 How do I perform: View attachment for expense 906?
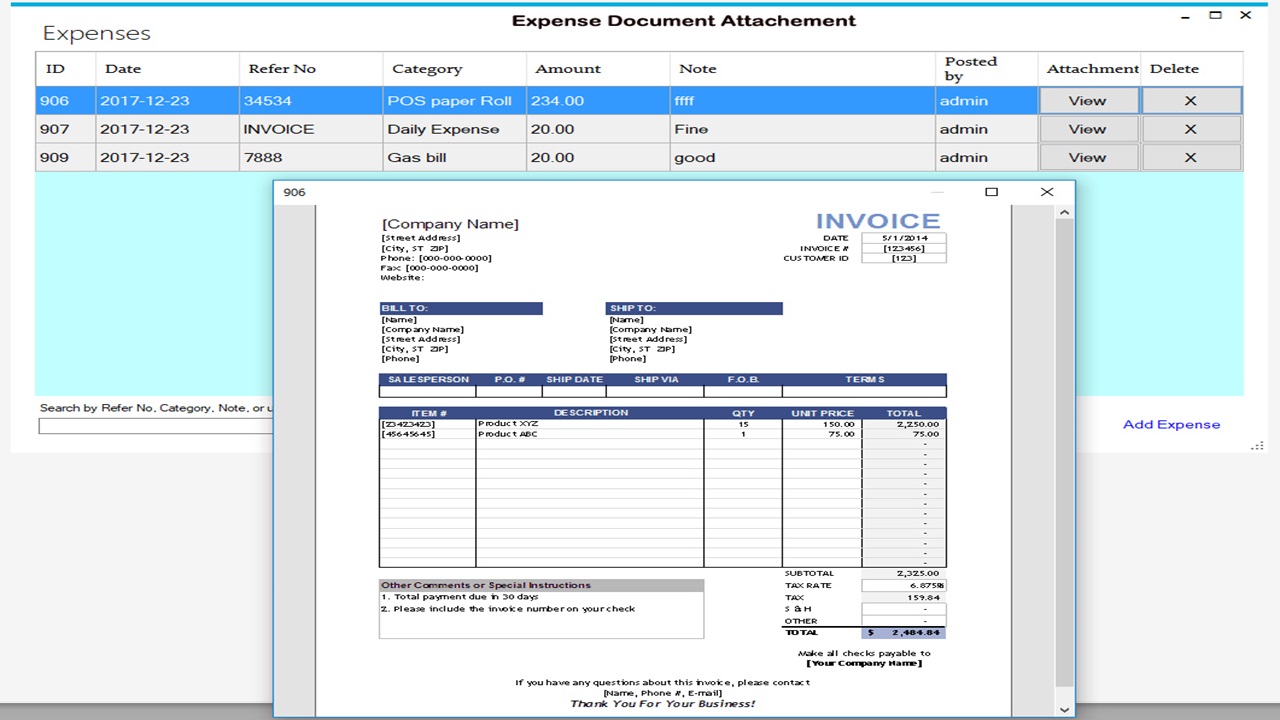1088,100
